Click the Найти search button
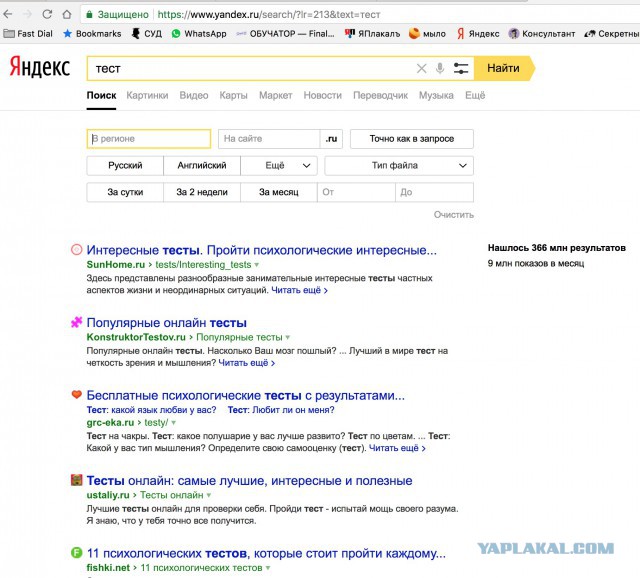 [504, 68]
